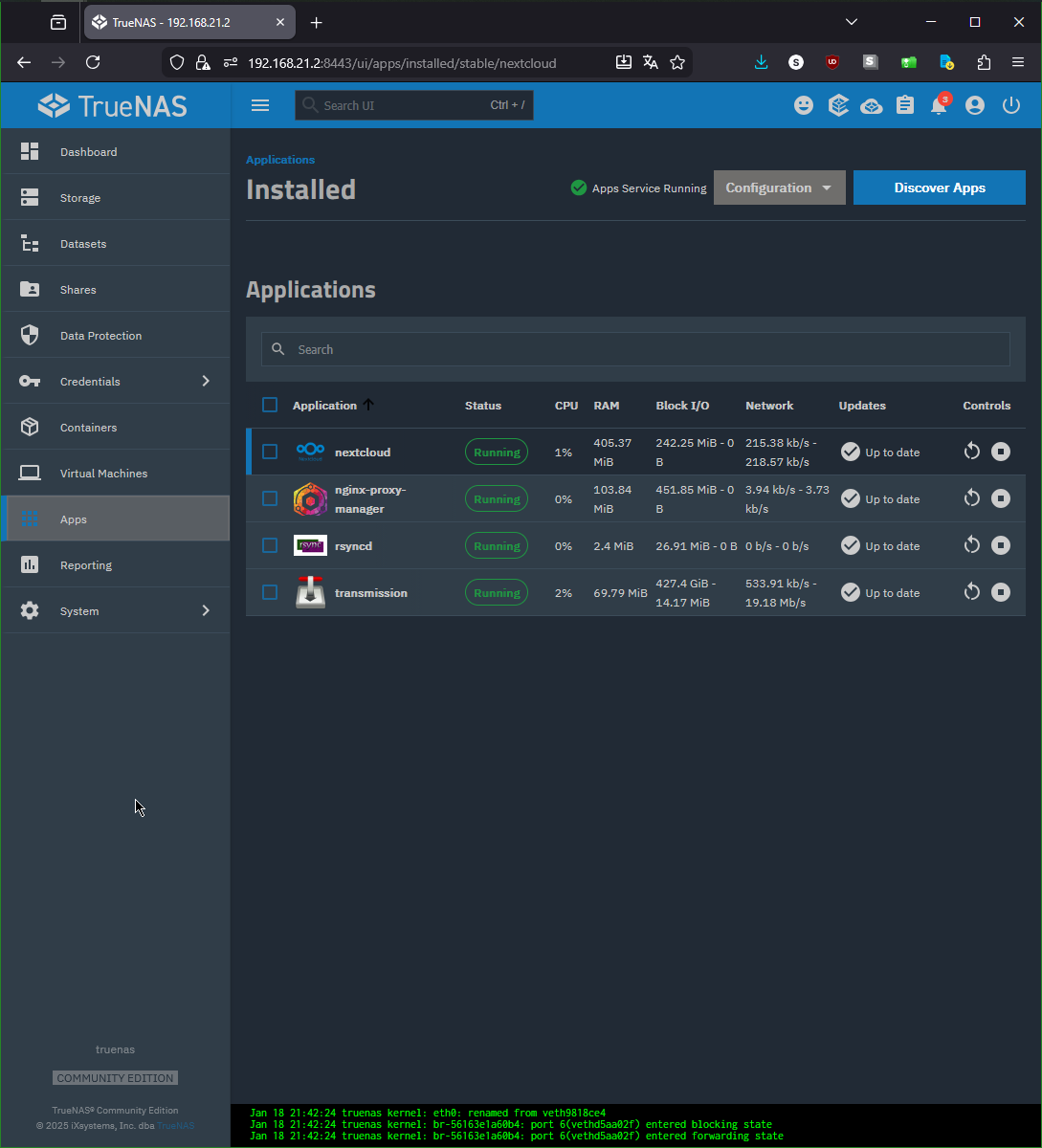Image resolution: width=1042 pixels, height=1148 pixels.
Task: Sort by the Status column header
Action: tap(483, 406)
